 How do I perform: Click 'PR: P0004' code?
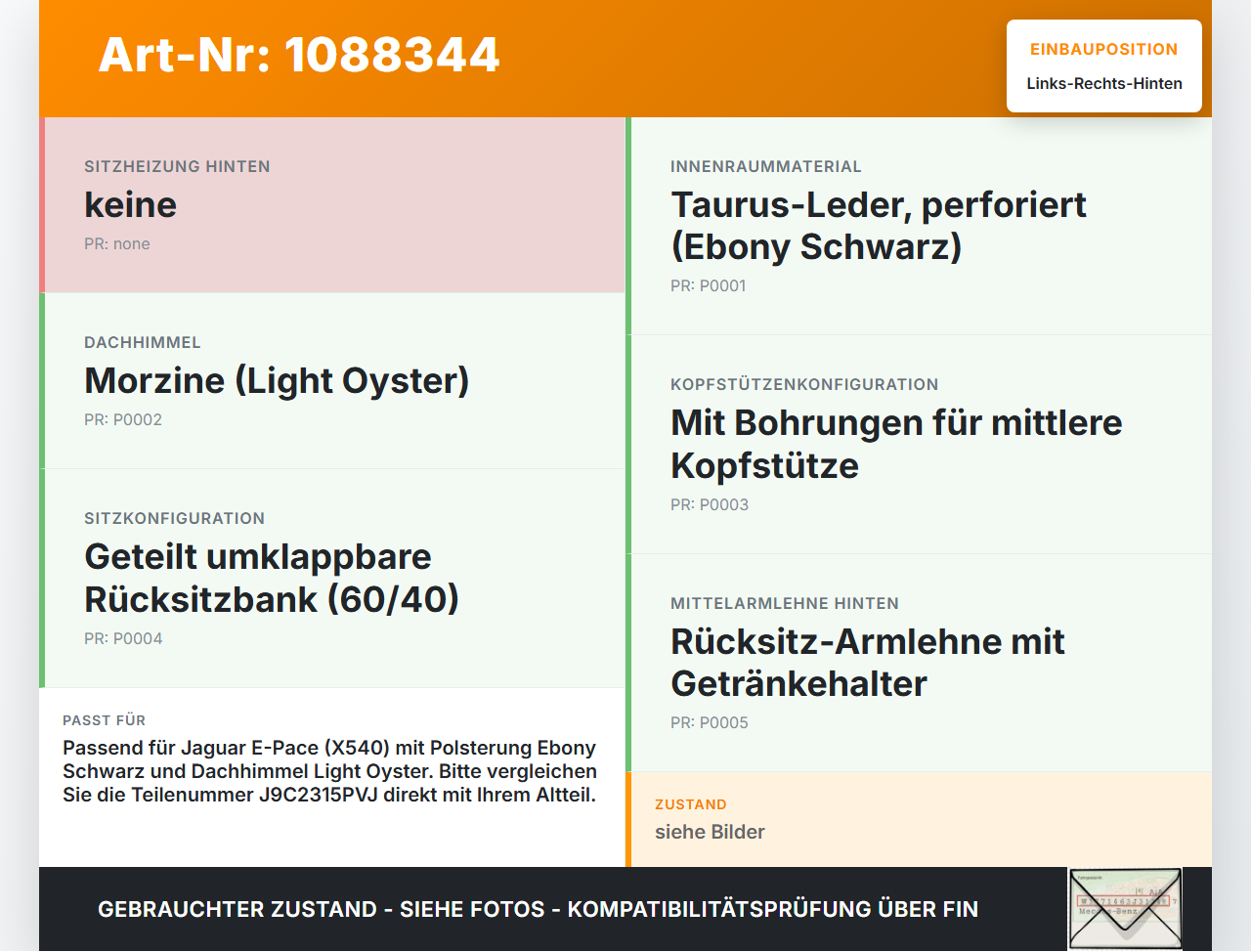click(x=123, y=639)
